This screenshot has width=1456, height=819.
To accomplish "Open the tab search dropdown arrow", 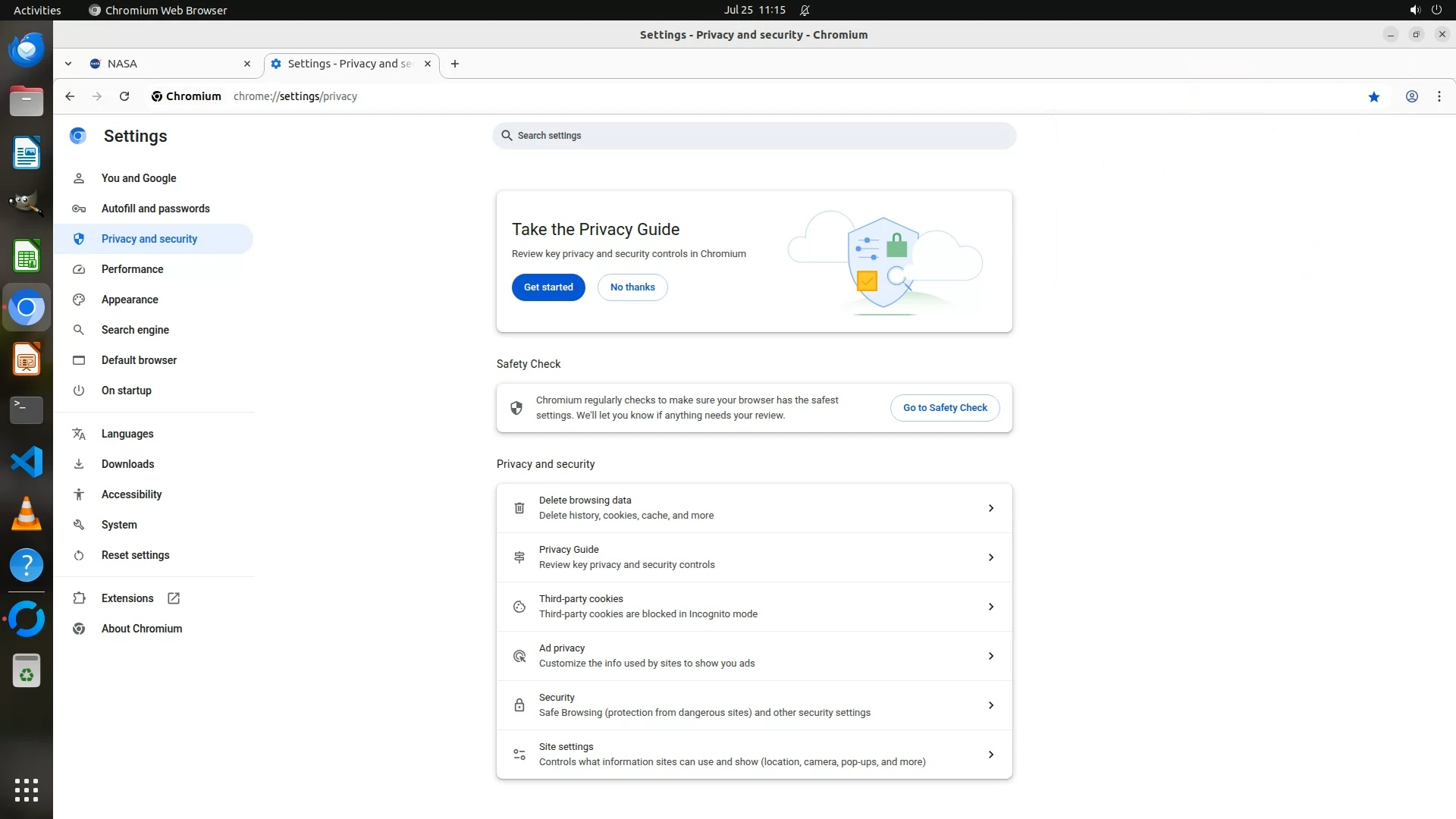I will (x=68, y=64).
